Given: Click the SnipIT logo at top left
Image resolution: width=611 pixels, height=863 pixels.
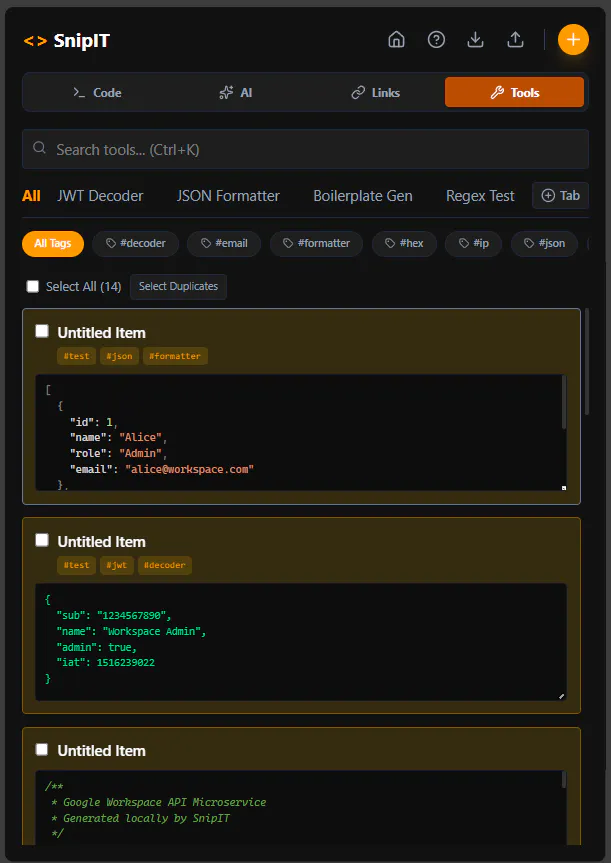Looking at the screenshot, I should point(67,41).
